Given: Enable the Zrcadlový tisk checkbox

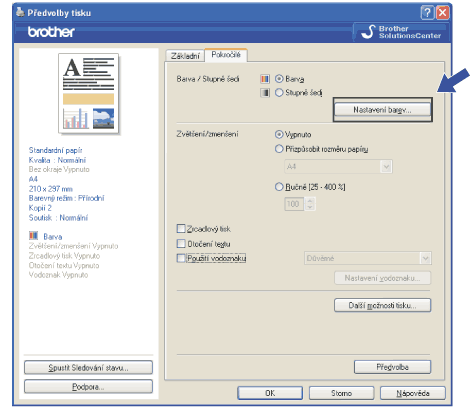Looking at the screenshot, I should point(181,229).
